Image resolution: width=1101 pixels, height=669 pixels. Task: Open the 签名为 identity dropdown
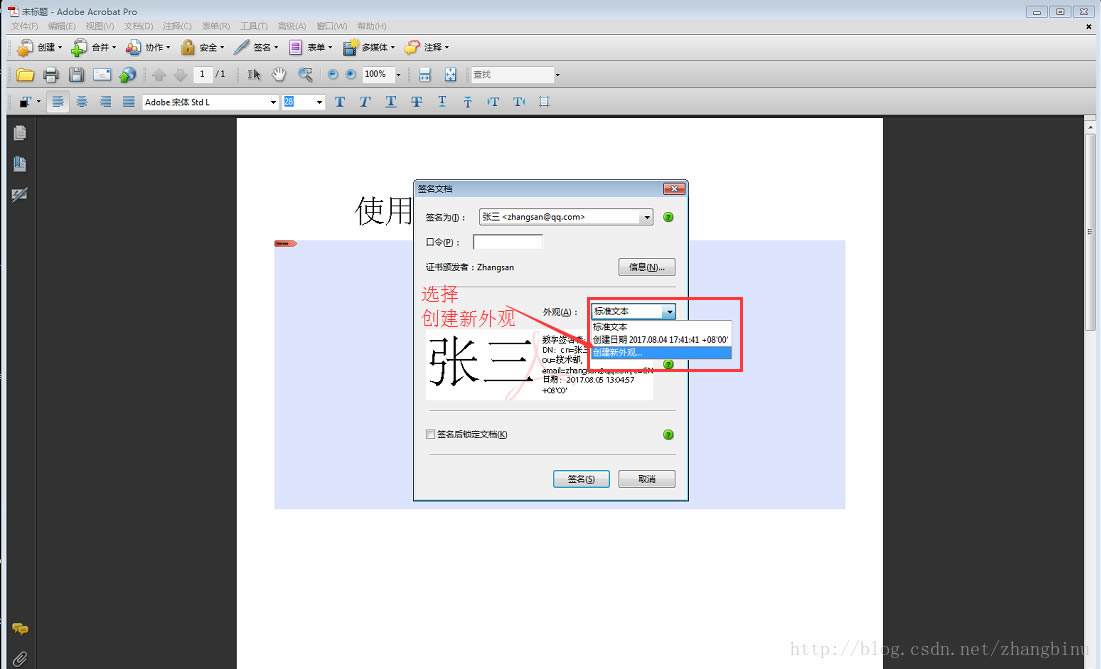[647, 217]
